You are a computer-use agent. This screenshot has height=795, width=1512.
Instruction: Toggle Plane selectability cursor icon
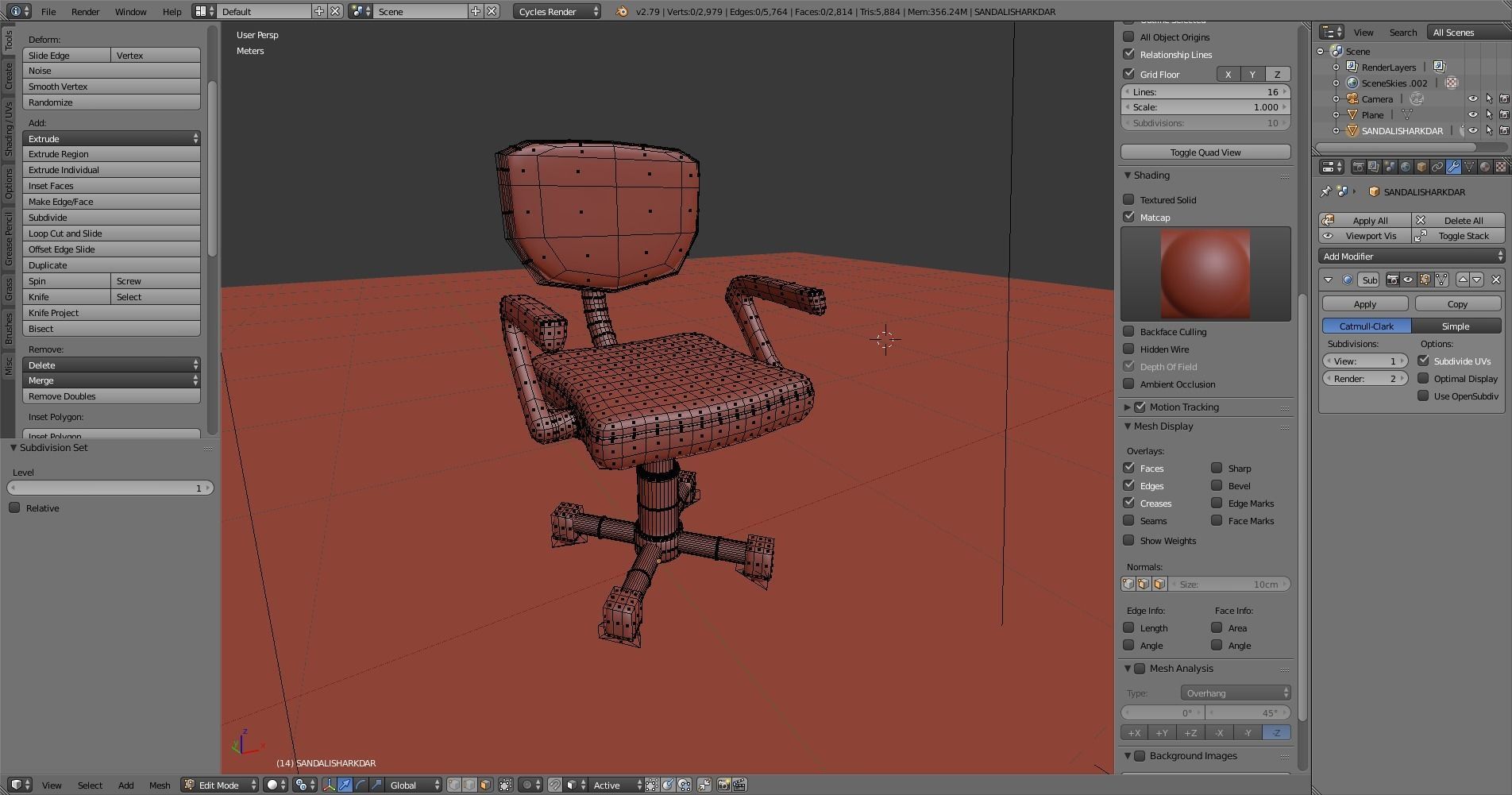tap(1489, 115)
